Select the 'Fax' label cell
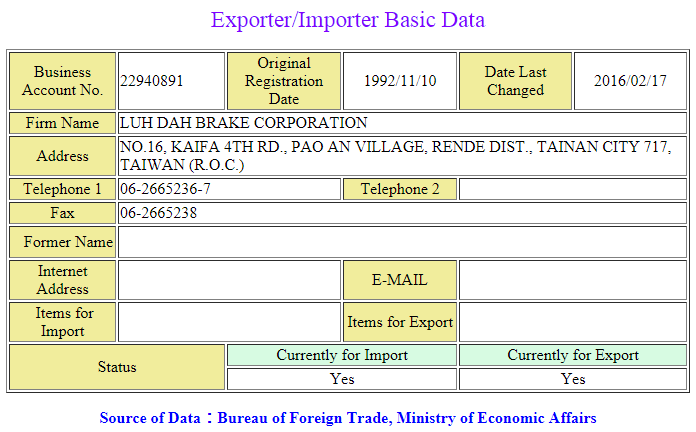This screenshot has width=696, height=432. (63, 213)
